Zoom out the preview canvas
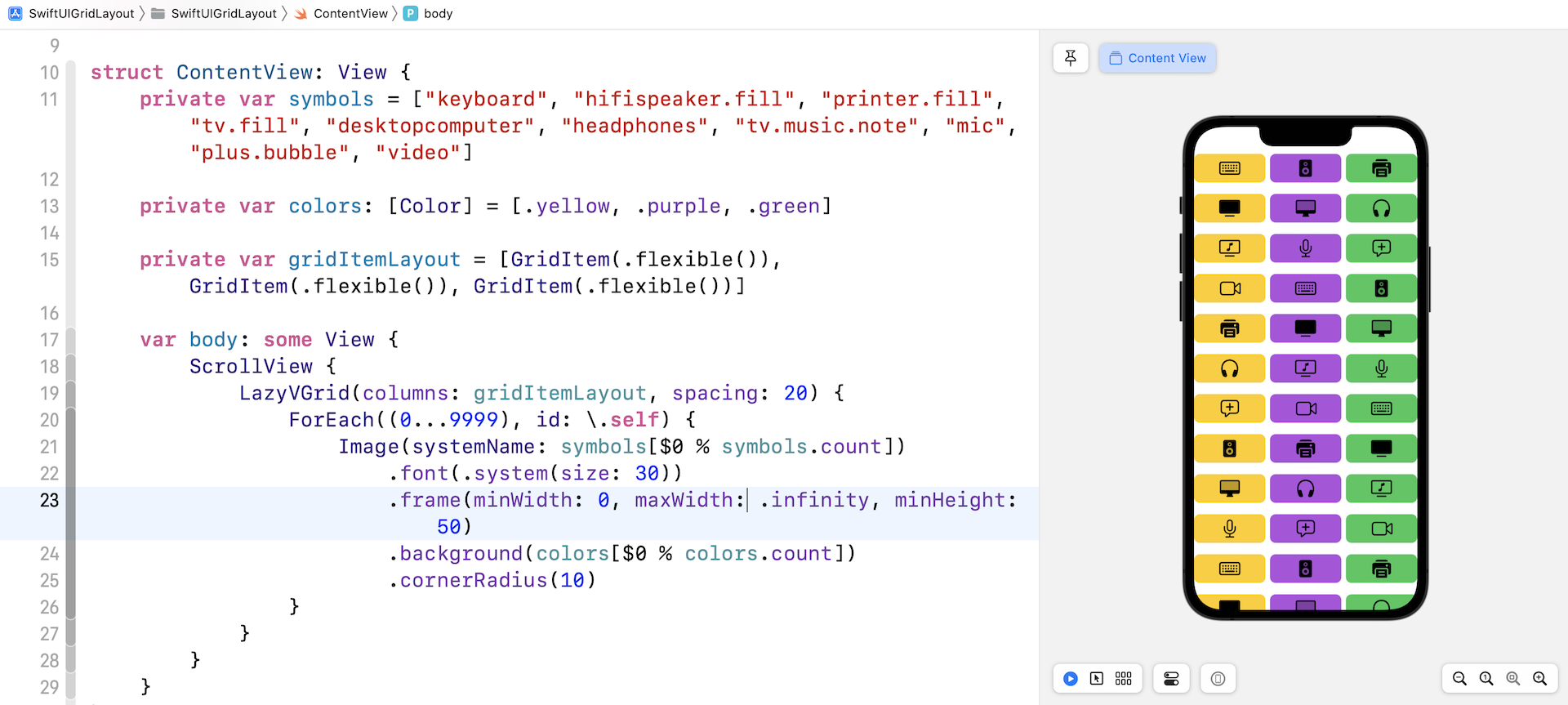1568x705 pixels. (x=1459, y=679)
